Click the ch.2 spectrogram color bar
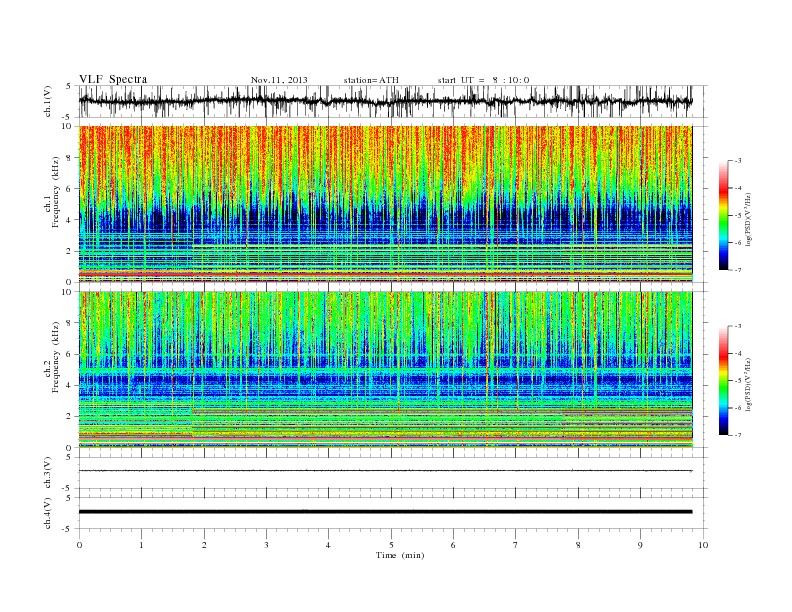 pyautogui.click(x=723, y=380)
